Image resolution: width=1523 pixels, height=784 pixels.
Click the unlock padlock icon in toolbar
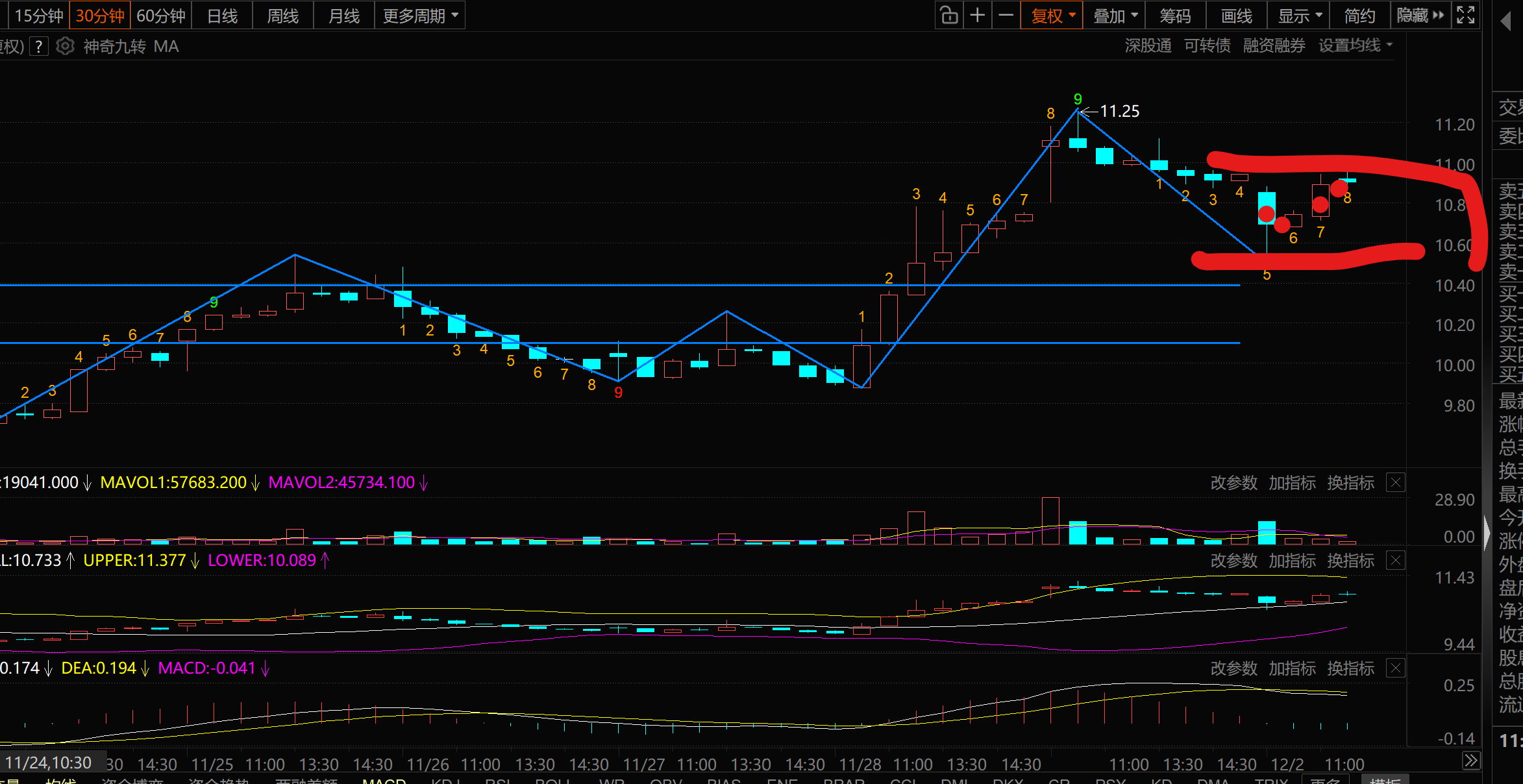949,16
